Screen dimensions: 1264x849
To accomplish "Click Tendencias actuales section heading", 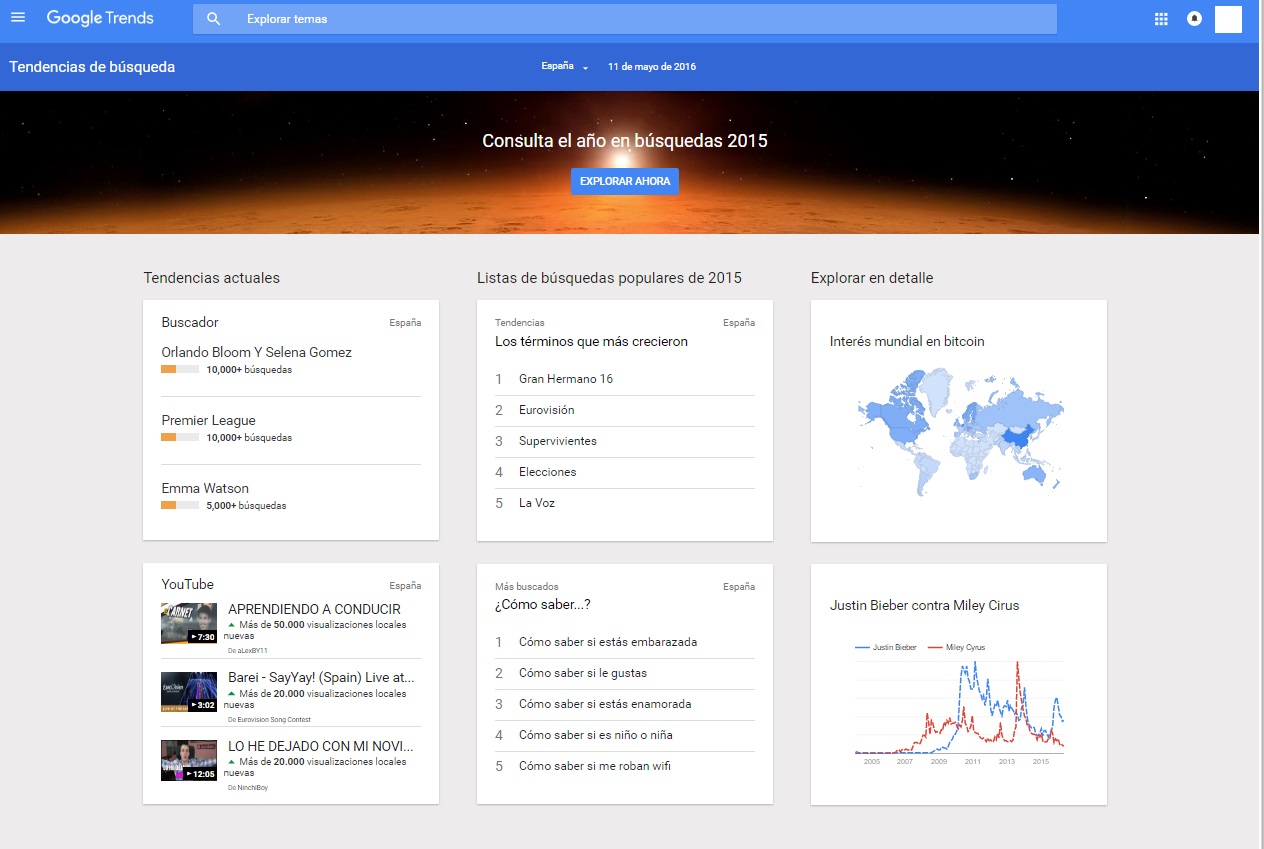I will [x=212, y=278].
